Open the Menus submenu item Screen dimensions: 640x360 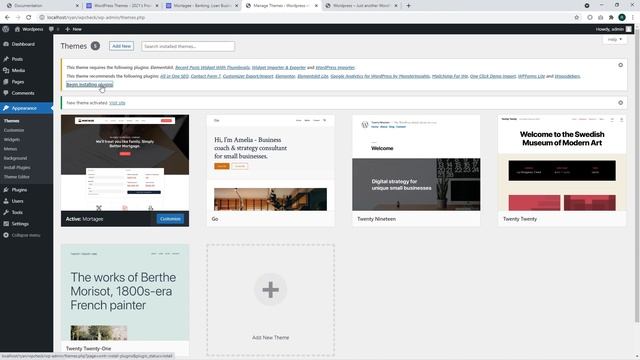(11, 149)
